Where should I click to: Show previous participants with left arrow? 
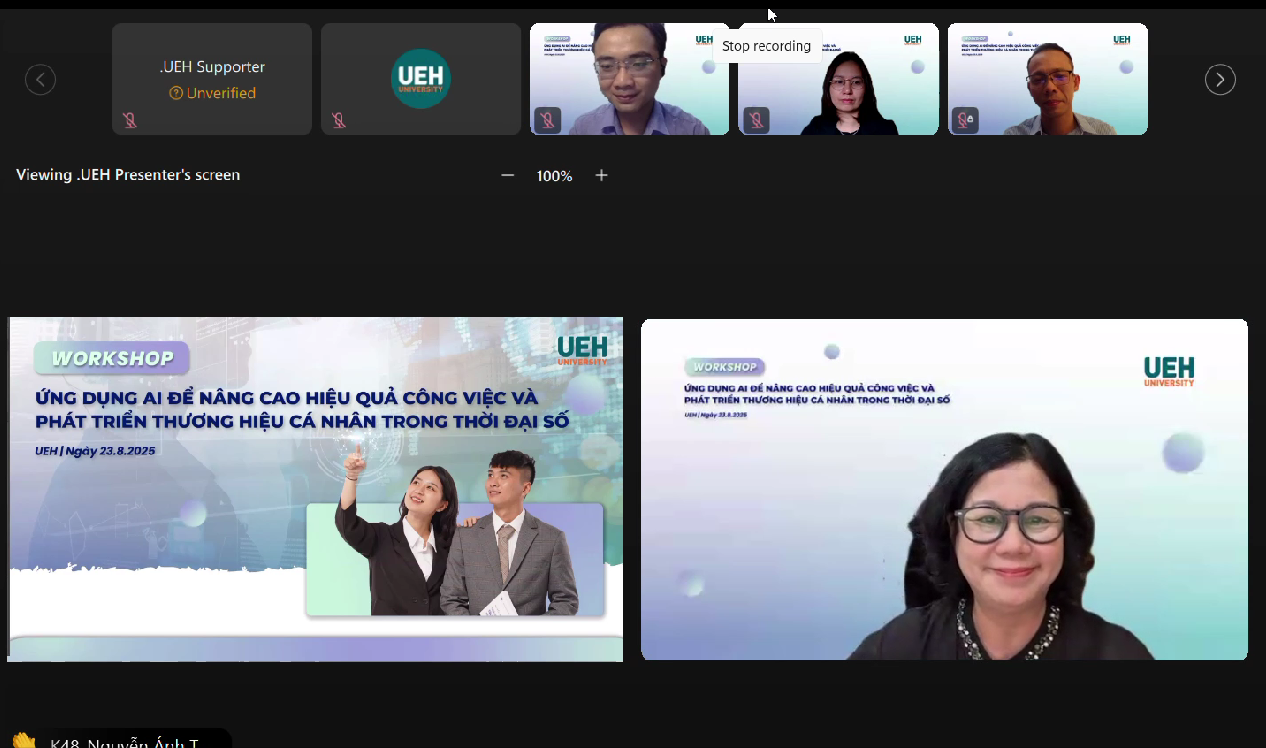pyautogui.click(x=40, y=79)
